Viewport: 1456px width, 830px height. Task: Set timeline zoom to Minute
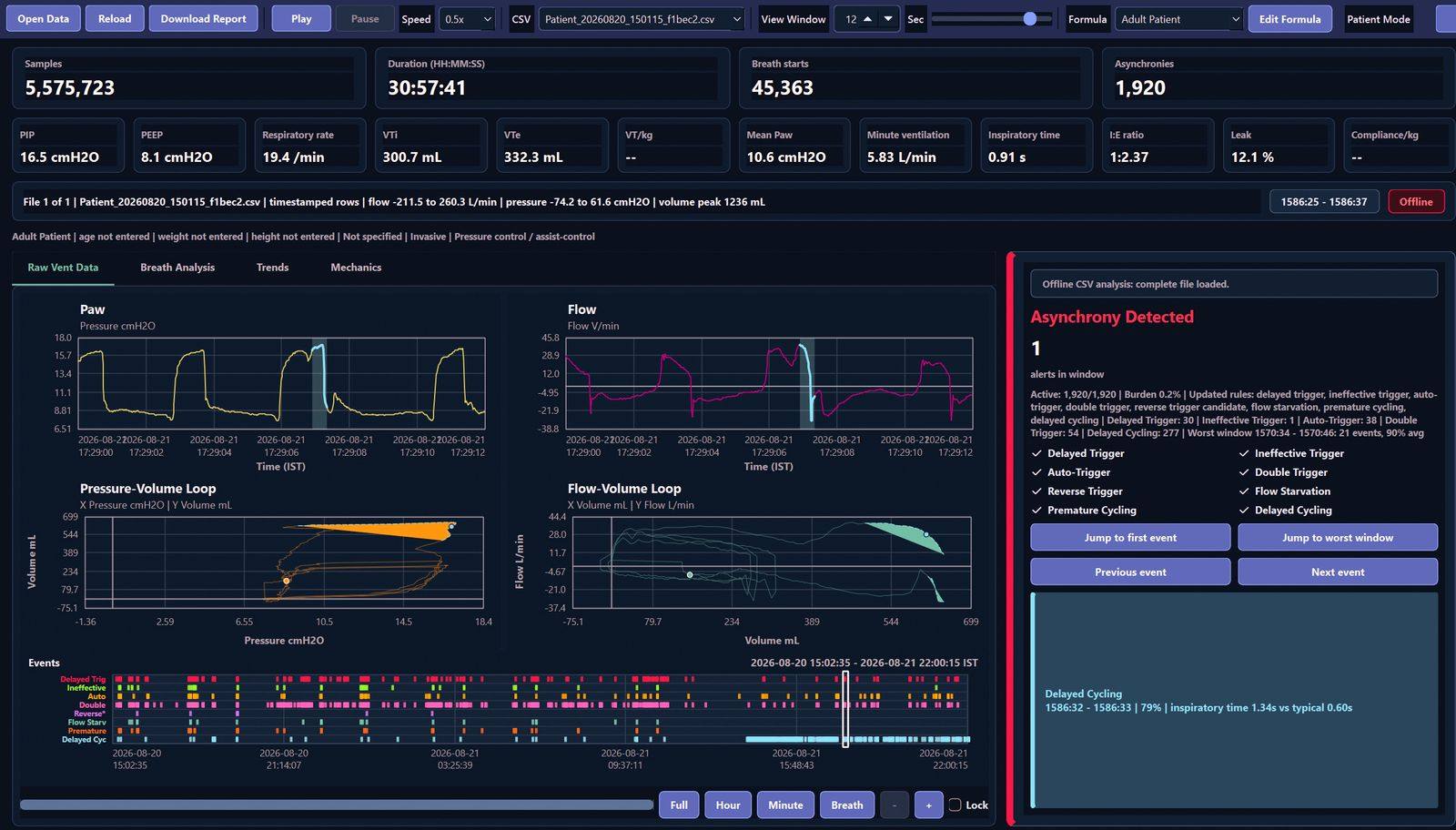pyautogui.click(x=785, y=805)
